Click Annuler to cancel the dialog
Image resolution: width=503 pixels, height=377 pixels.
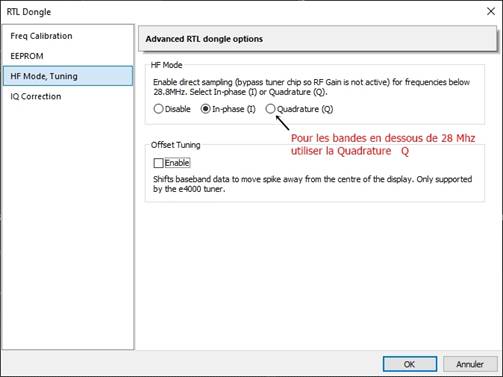click(470, 364)
